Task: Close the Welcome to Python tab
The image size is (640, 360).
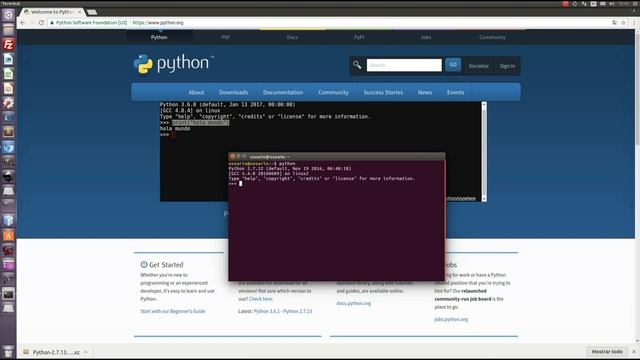Action: tap(80, 12)
